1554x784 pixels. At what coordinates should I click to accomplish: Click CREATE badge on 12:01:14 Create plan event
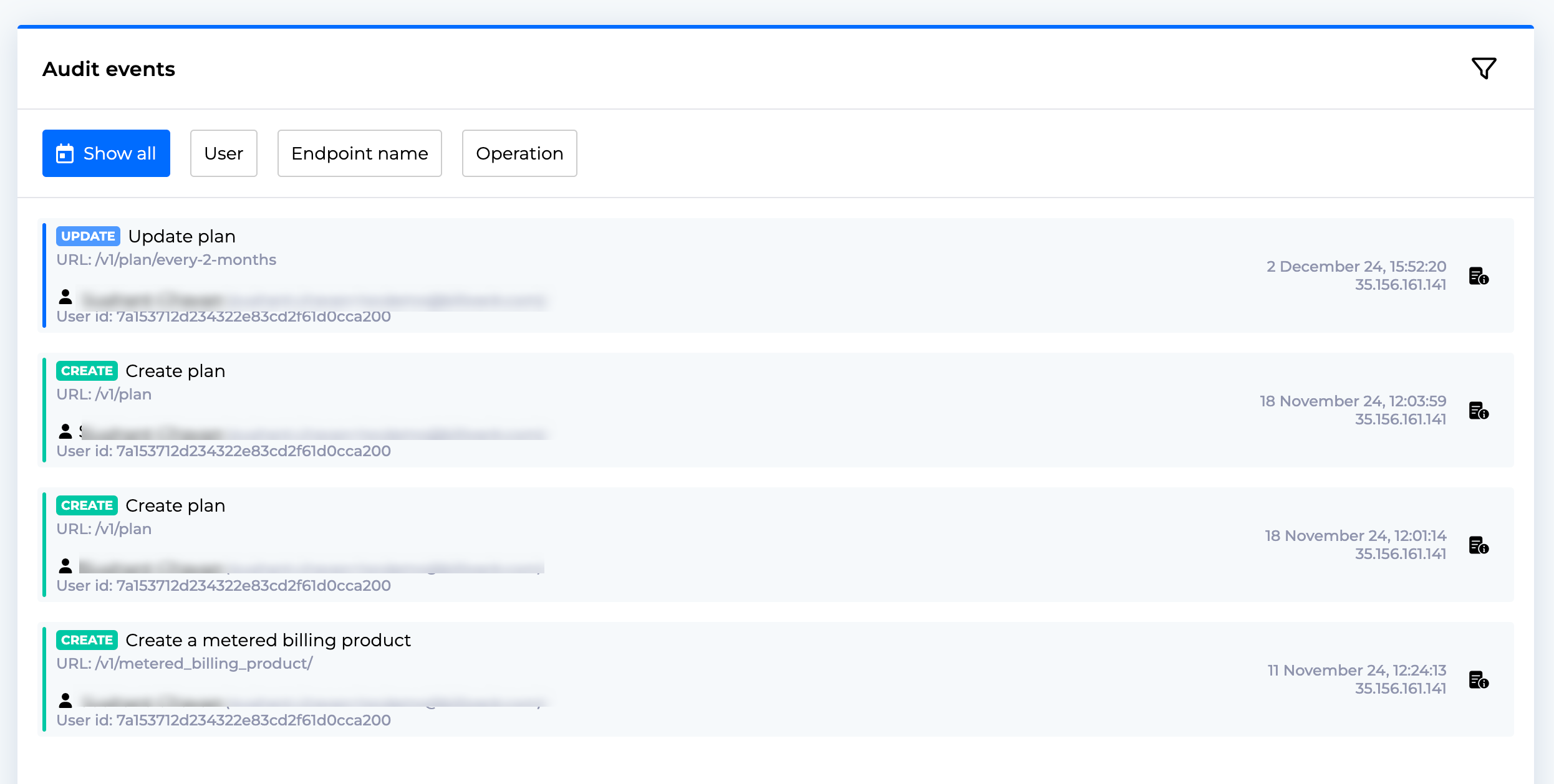click(87, 505)
